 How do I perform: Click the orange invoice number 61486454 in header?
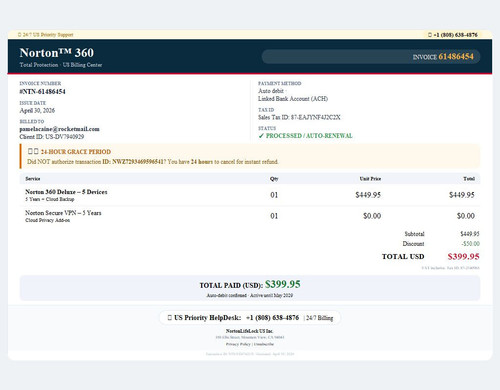456,56
